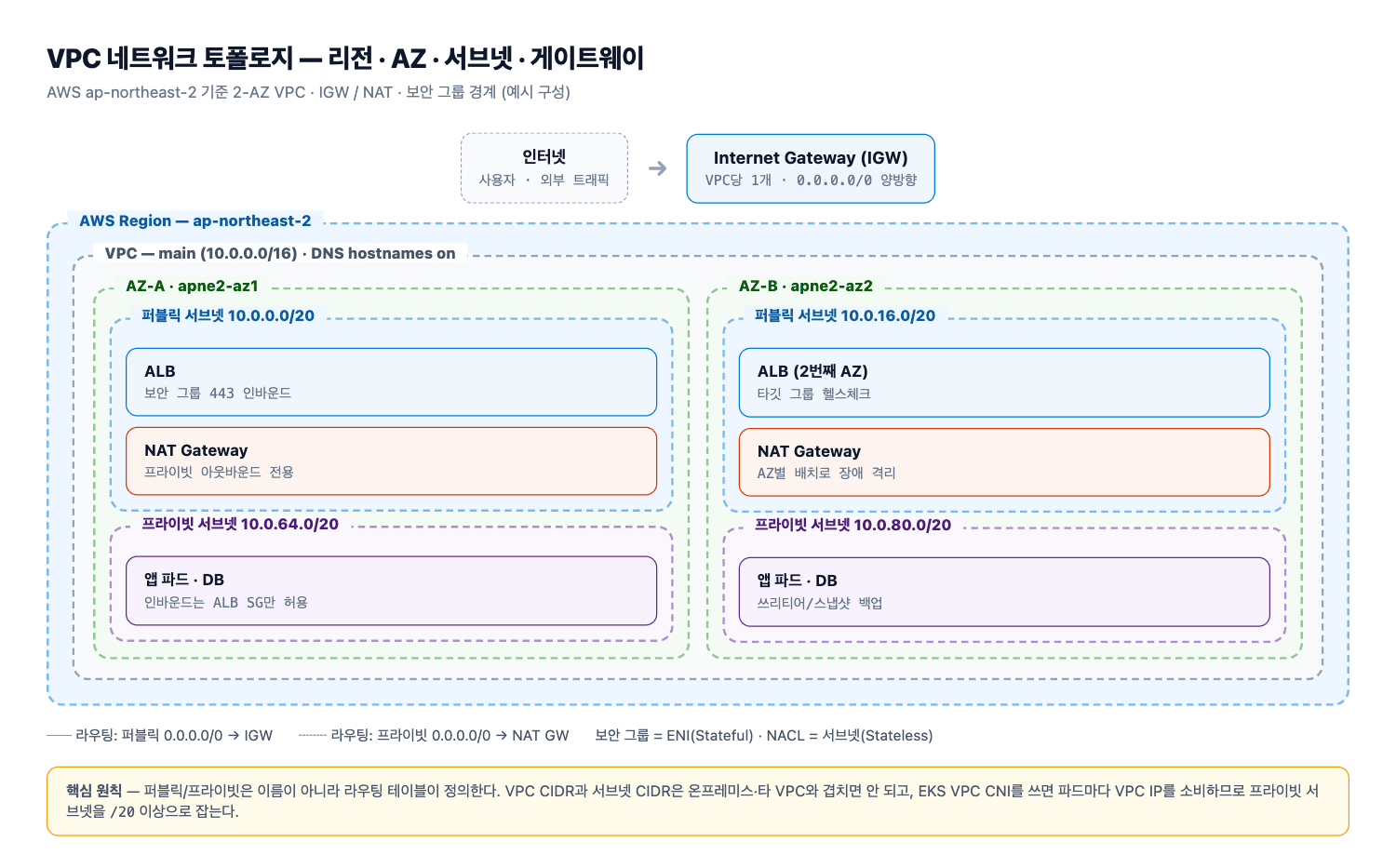The width and height of the screenshot is (1396, 868).
Task: Select 앱 파드 · DB box with 인바운드는 ALB SG만 허용
Action: [x=392, y=591]
